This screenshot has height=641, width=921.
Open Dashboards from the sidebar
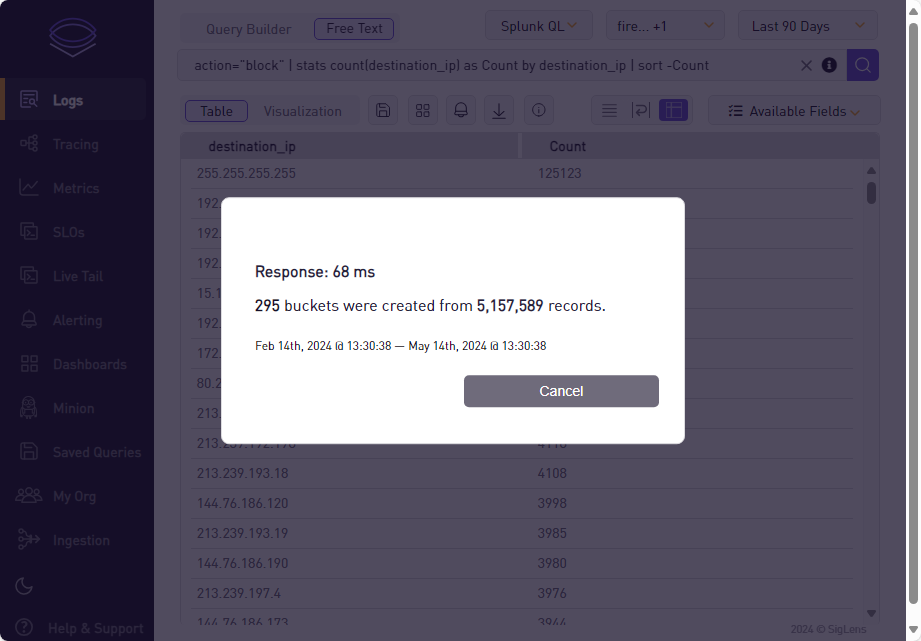click(89, 364)
